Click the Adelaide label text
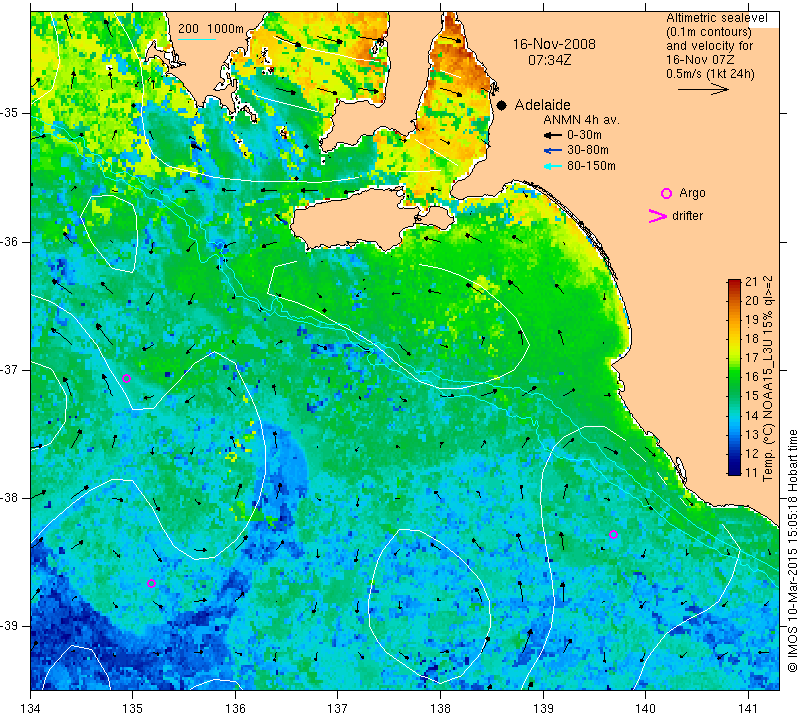Screen dimensions: 800x720 (542, 105)
